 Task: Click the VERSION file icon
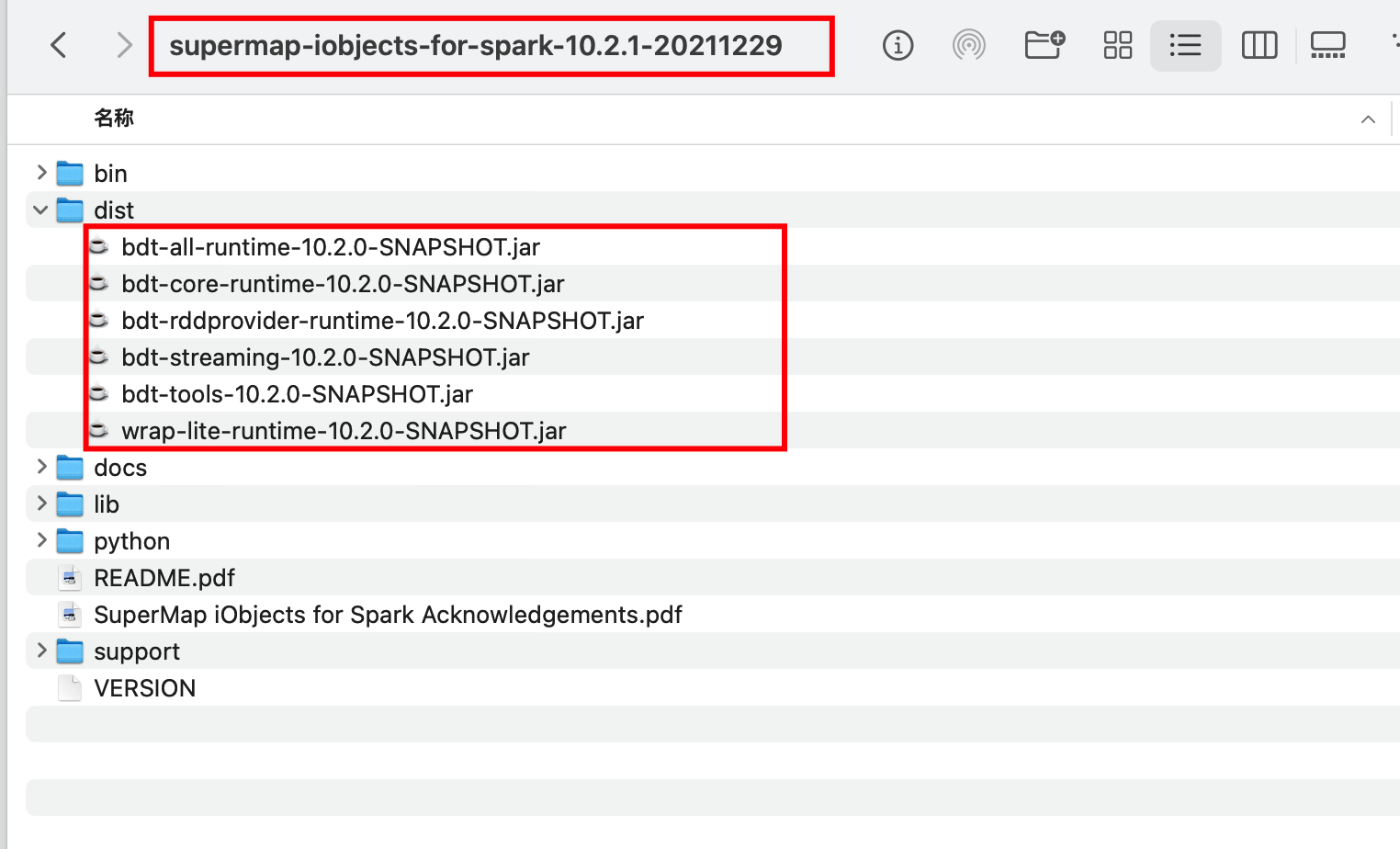coord(70,687)
